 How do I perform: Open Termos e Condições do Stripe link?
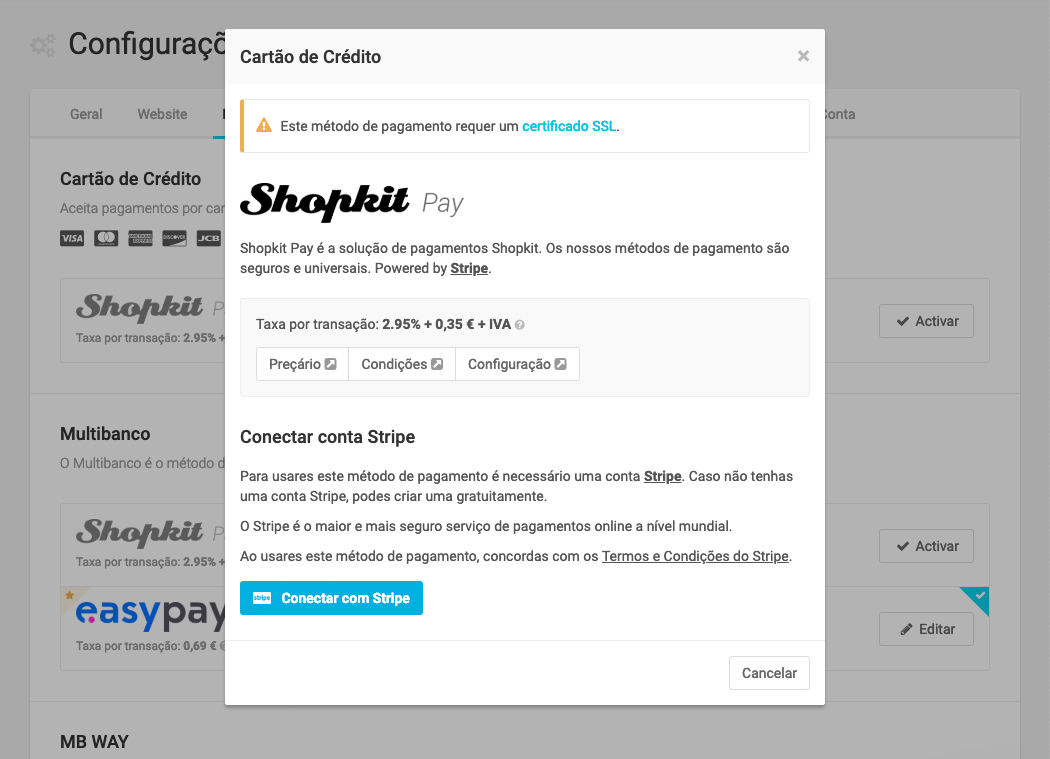pyautogui.click(x=695, y=556)
